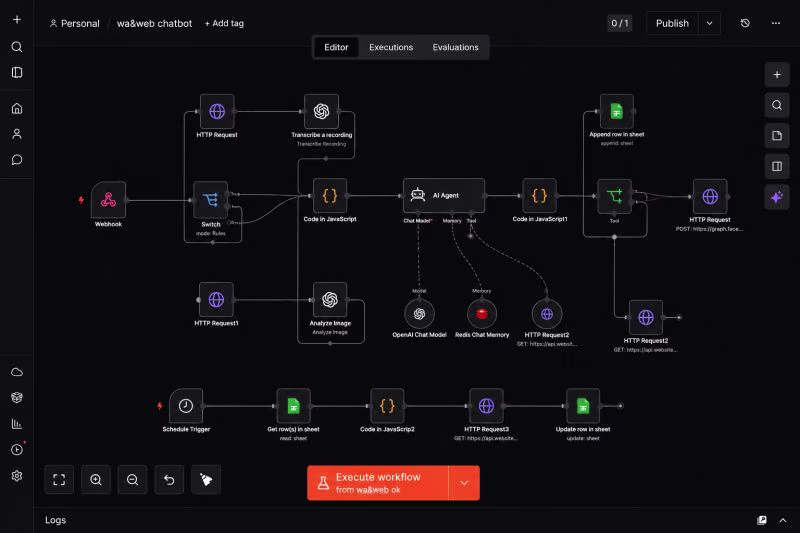The image size is (800, 533).
Task: Open Code in JavaScript2 node
Action: (x=387, y=406)
